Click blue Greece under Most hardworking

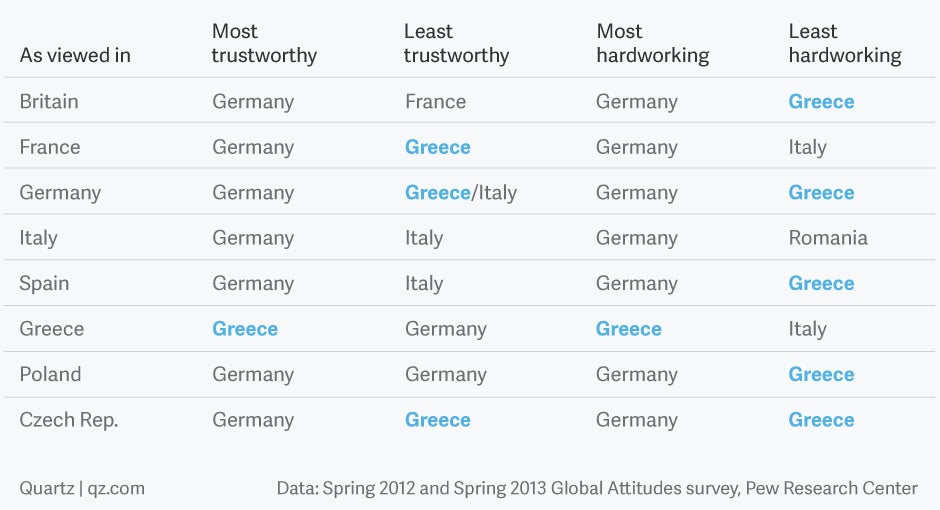point(629,328)
